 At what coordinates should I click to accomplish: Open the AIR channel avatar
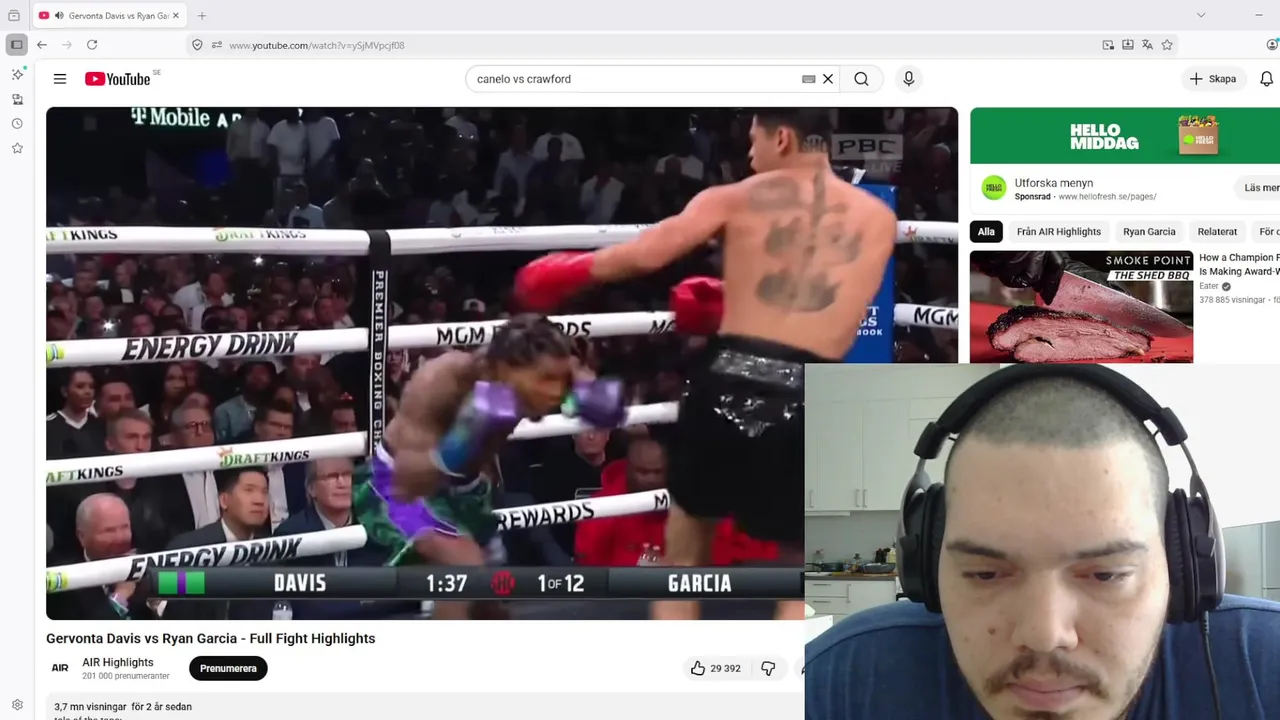60,668
